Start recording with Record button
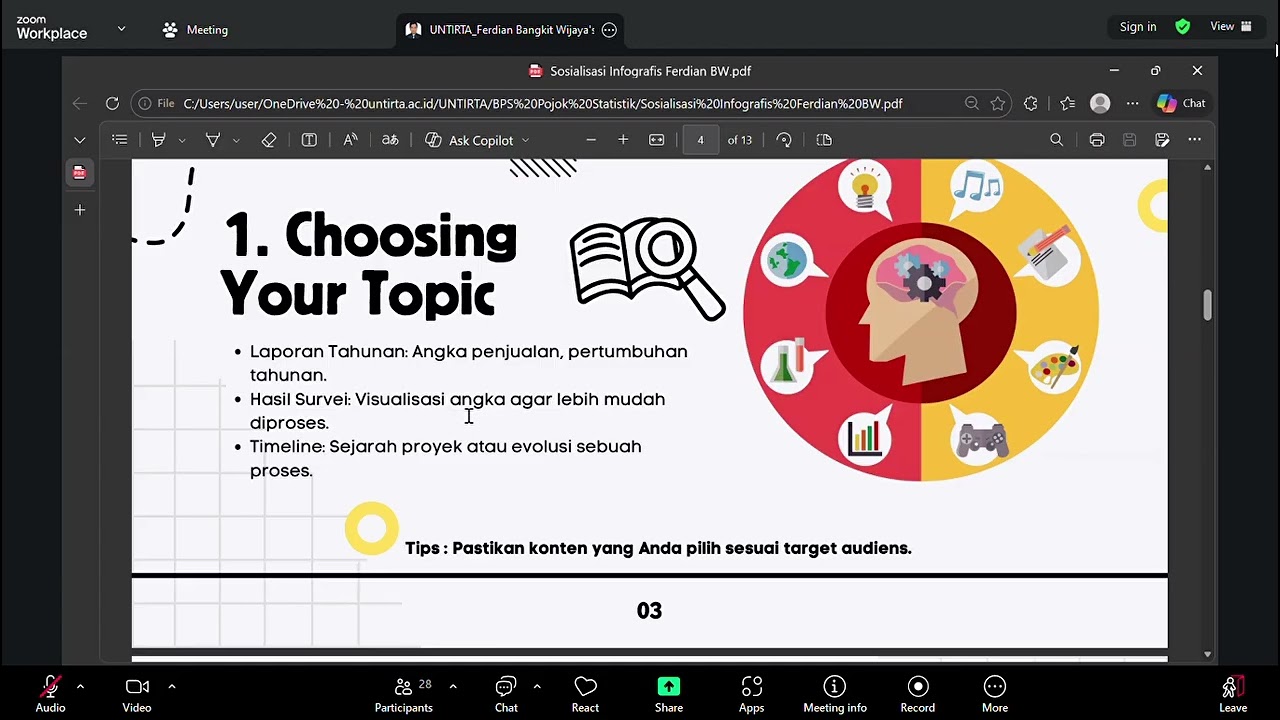 [918, 694]
